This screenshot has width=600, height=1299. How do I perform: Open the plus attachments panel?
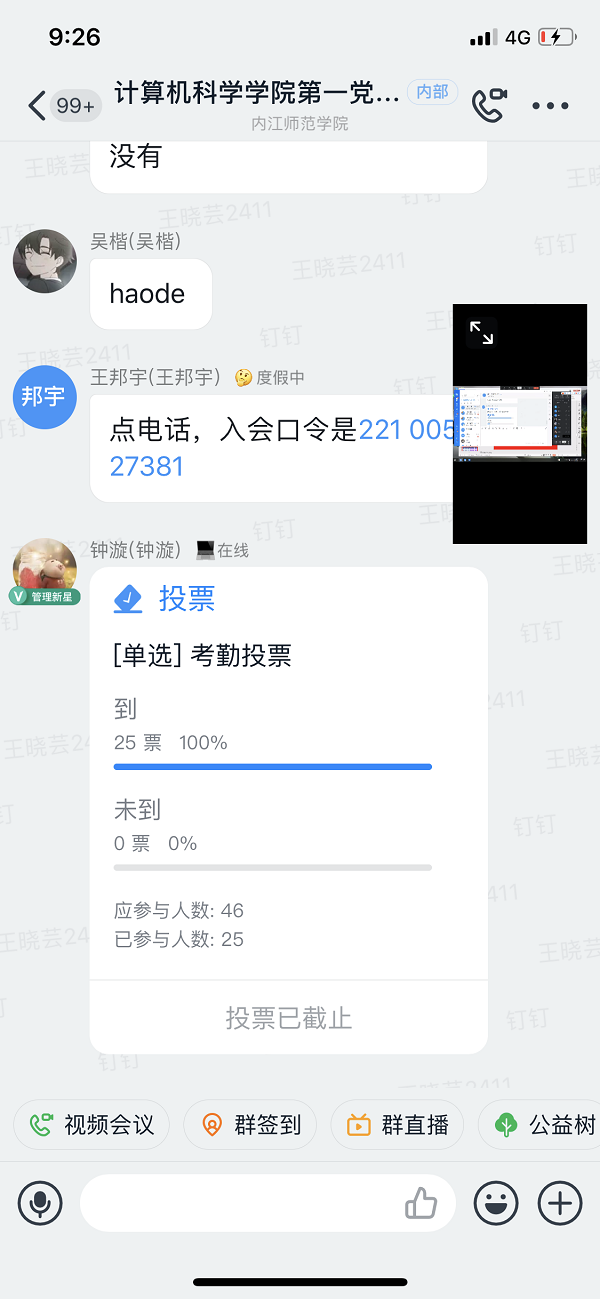click(560, 1202)
